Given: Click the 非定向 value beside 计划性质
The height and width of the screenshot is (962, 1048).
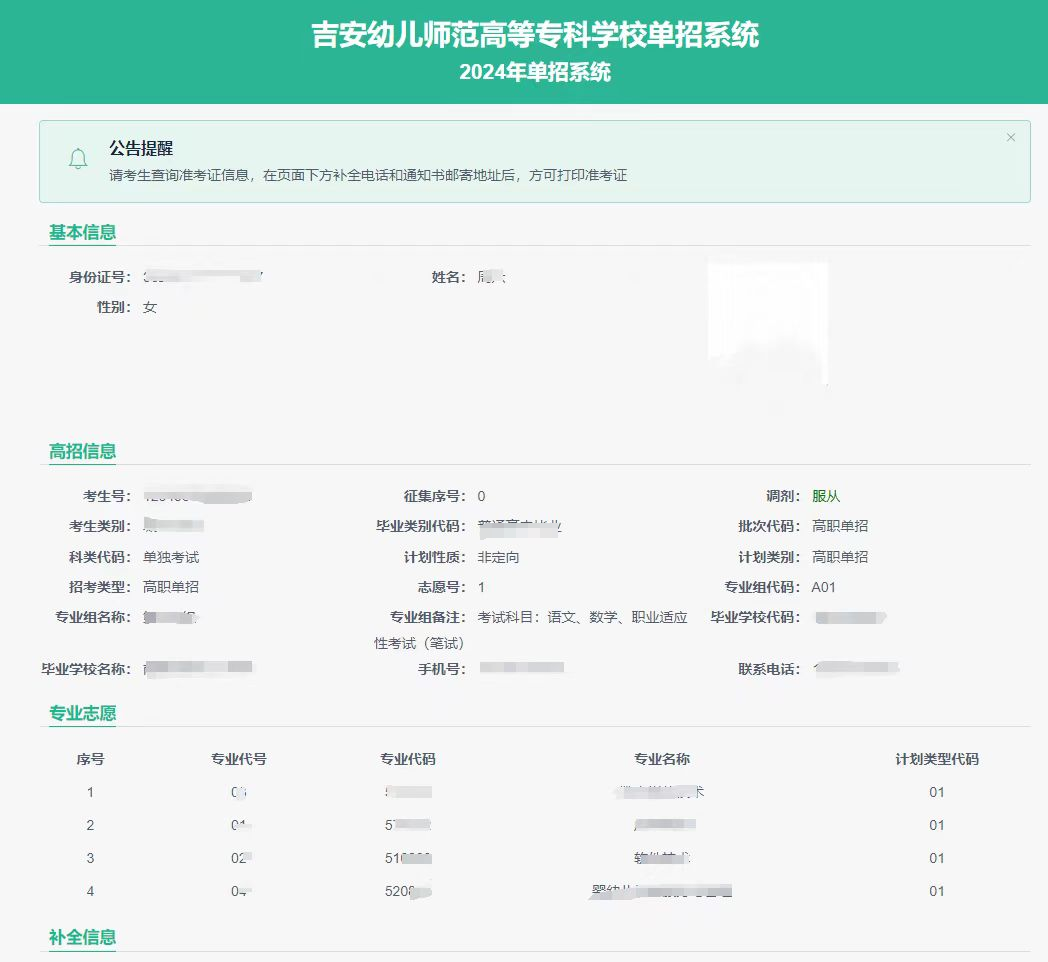Looking at the screenshot, I should point(498,557).
